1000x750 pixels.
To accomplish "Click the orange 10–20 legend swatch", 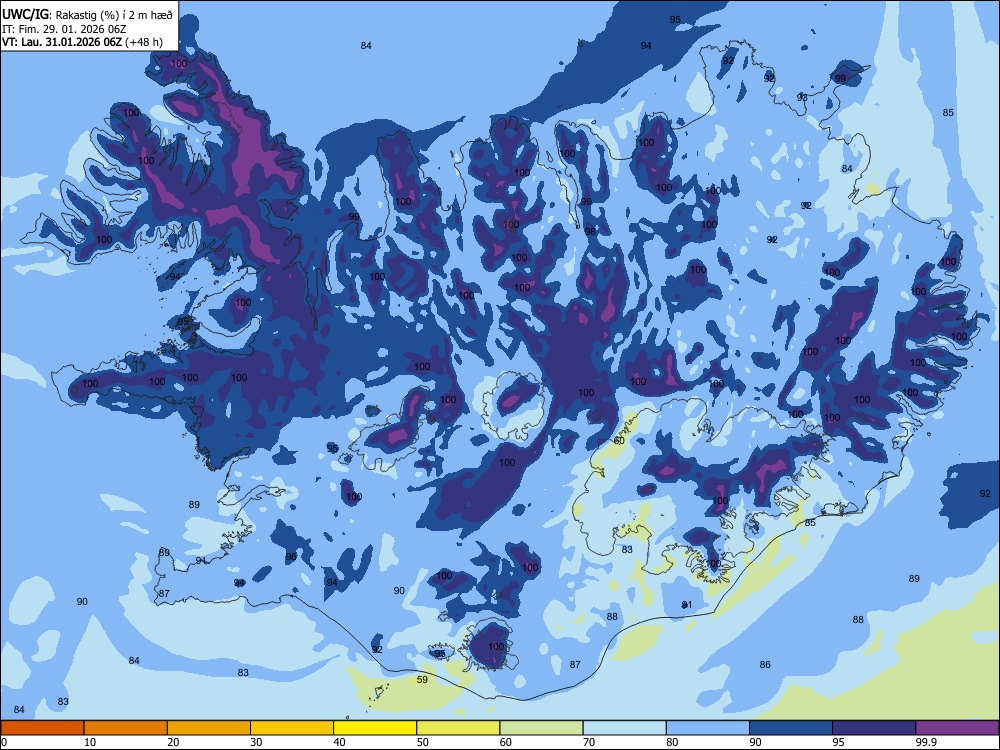I will pyautogui.click(x=126, y=728).
